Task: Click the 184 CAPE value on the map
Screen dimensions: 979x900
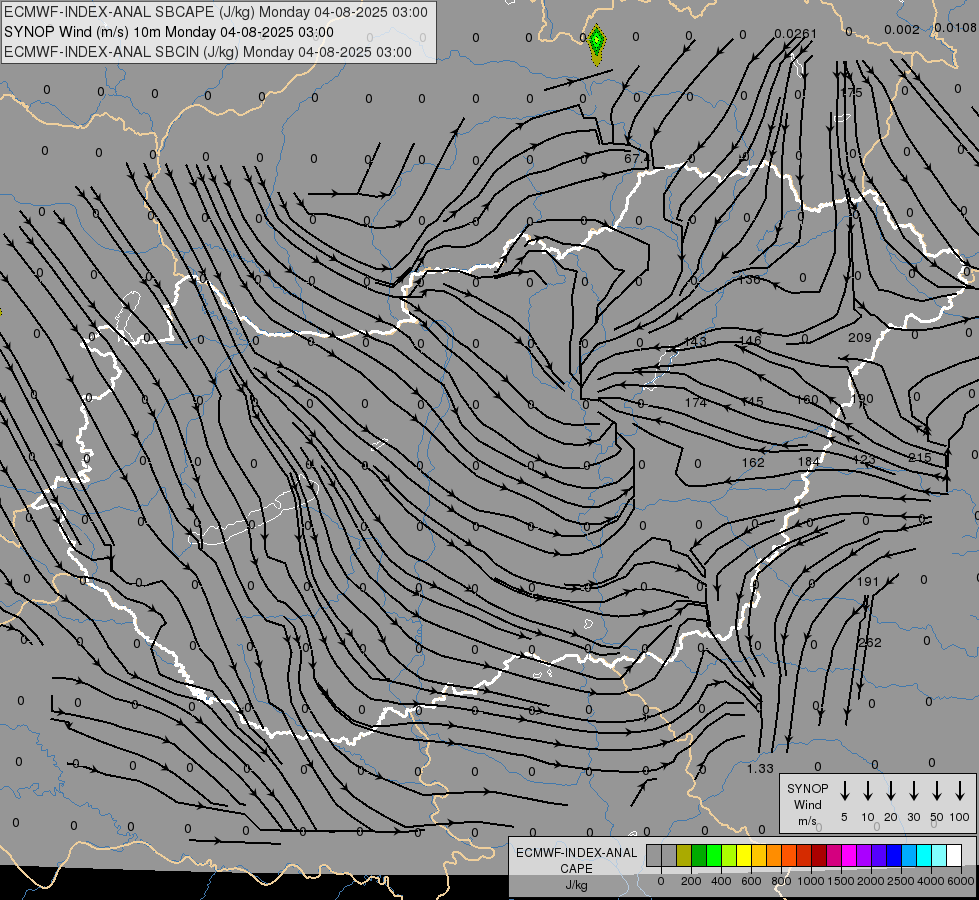Action: point(809,461)
